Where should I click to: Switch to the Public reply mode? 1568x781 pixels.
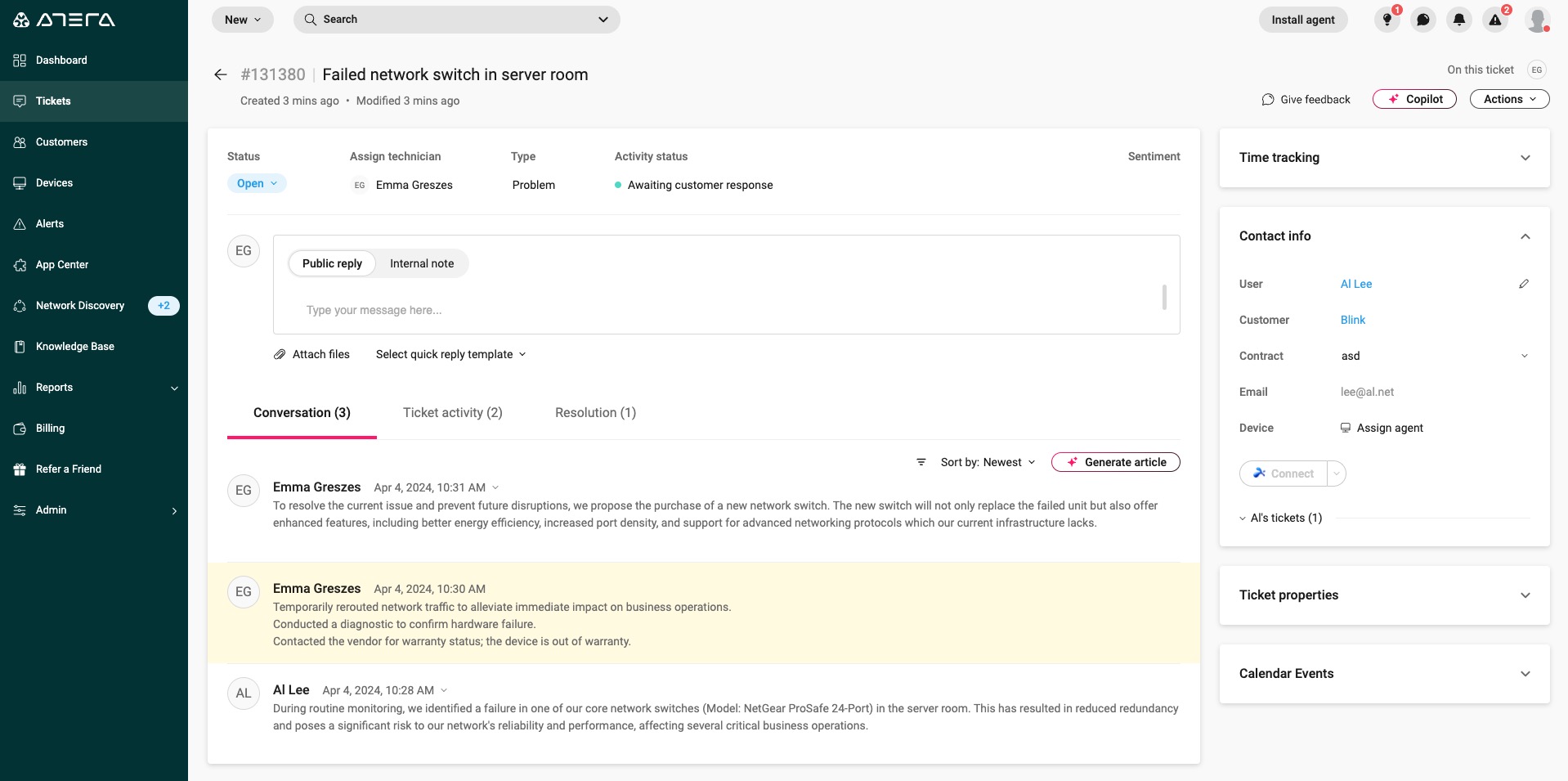pyautogui.click(x=332, y=263)
